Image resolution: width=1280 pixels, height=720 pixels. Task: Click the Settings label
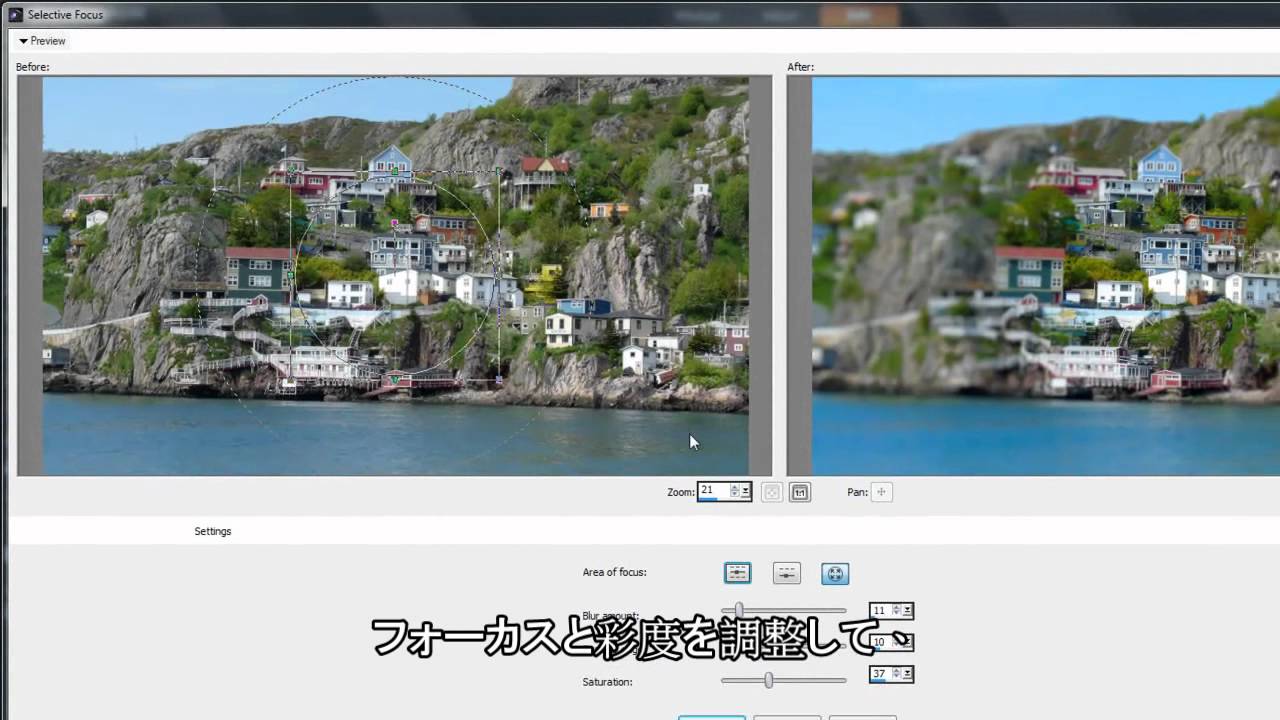pyautogui.click(x=213, y=531)
